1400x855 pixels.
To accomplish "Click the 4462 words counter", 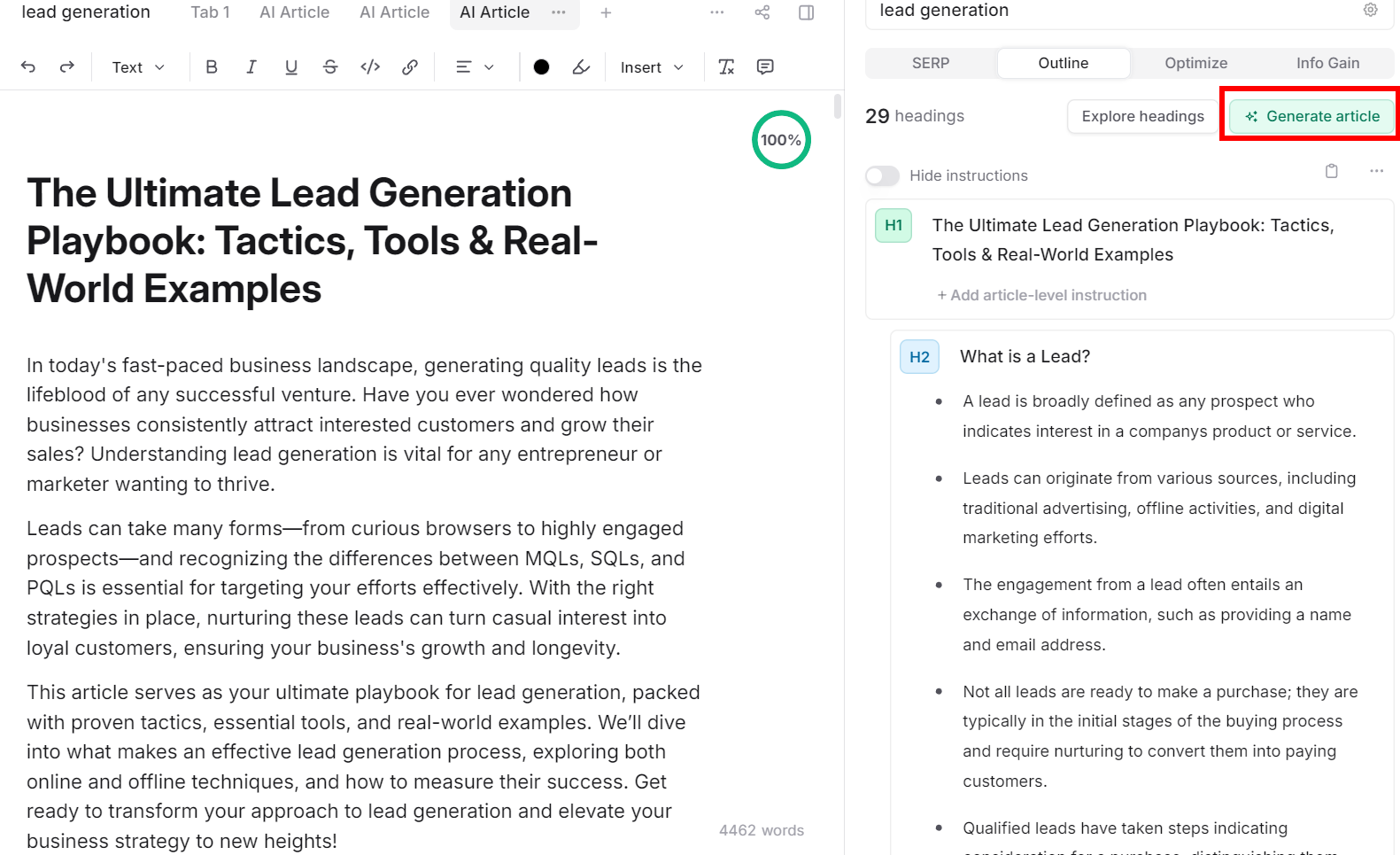I will coord(762,830).
